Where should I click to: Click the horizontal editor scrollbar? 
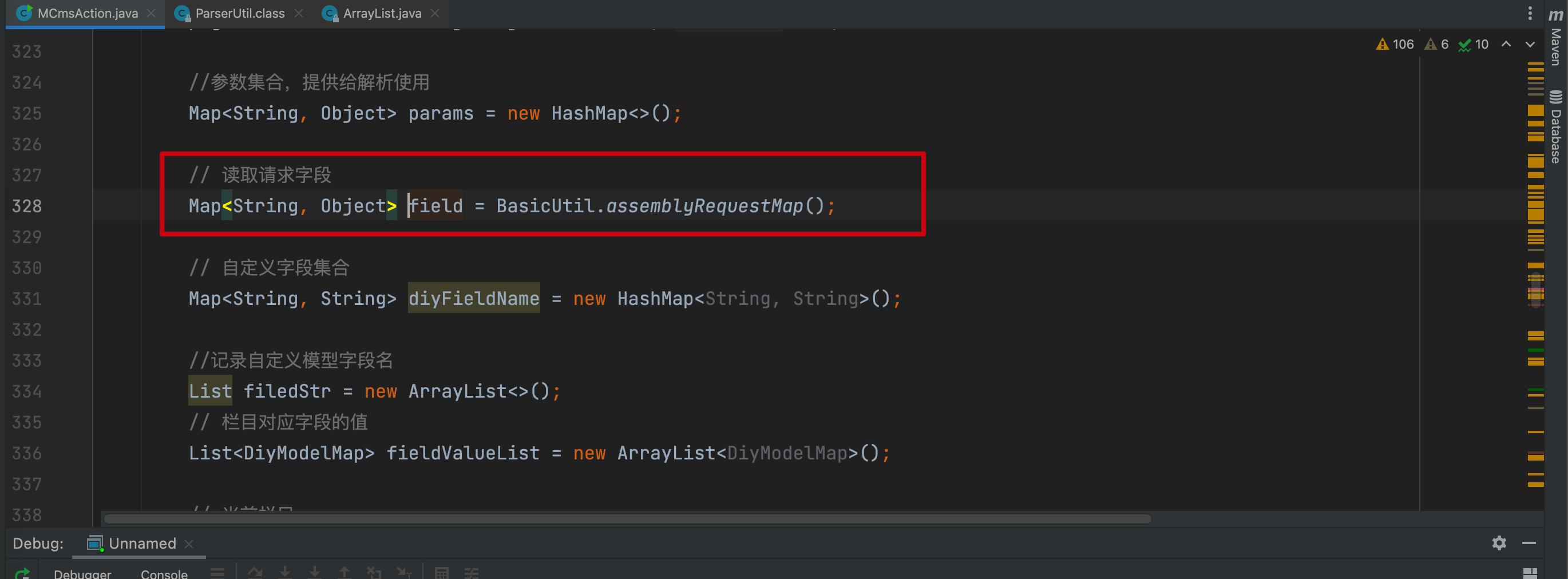tap(627, 519)
